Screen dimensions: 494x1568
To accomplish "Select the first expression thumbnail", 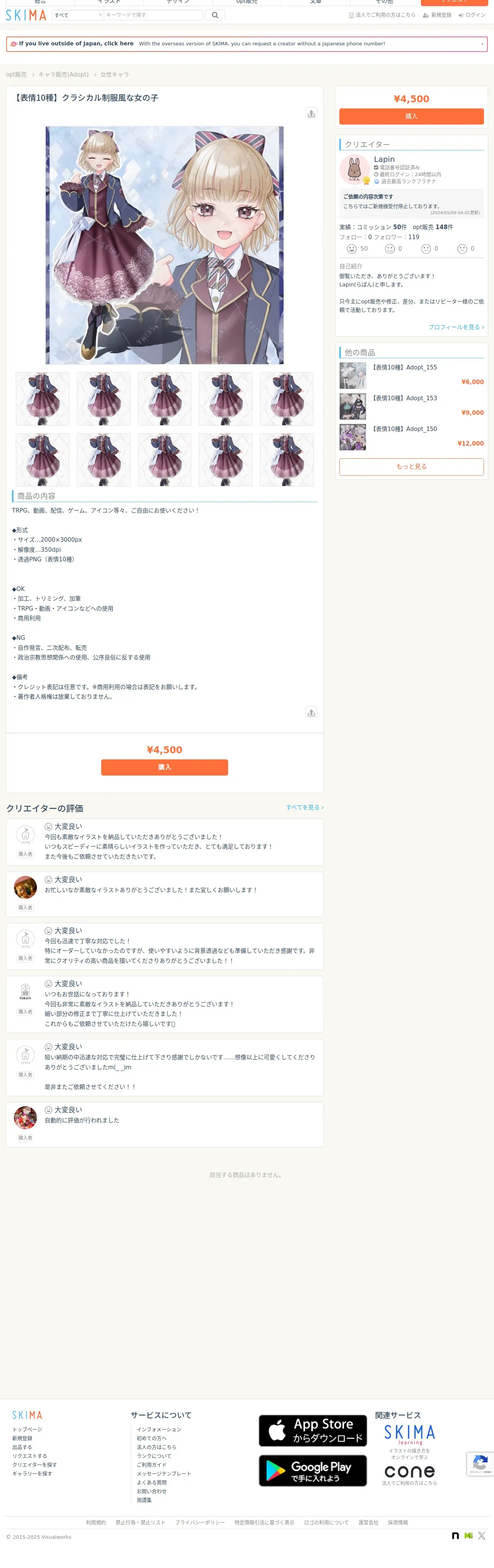I will pyautogui.click(x=43, y=399).
